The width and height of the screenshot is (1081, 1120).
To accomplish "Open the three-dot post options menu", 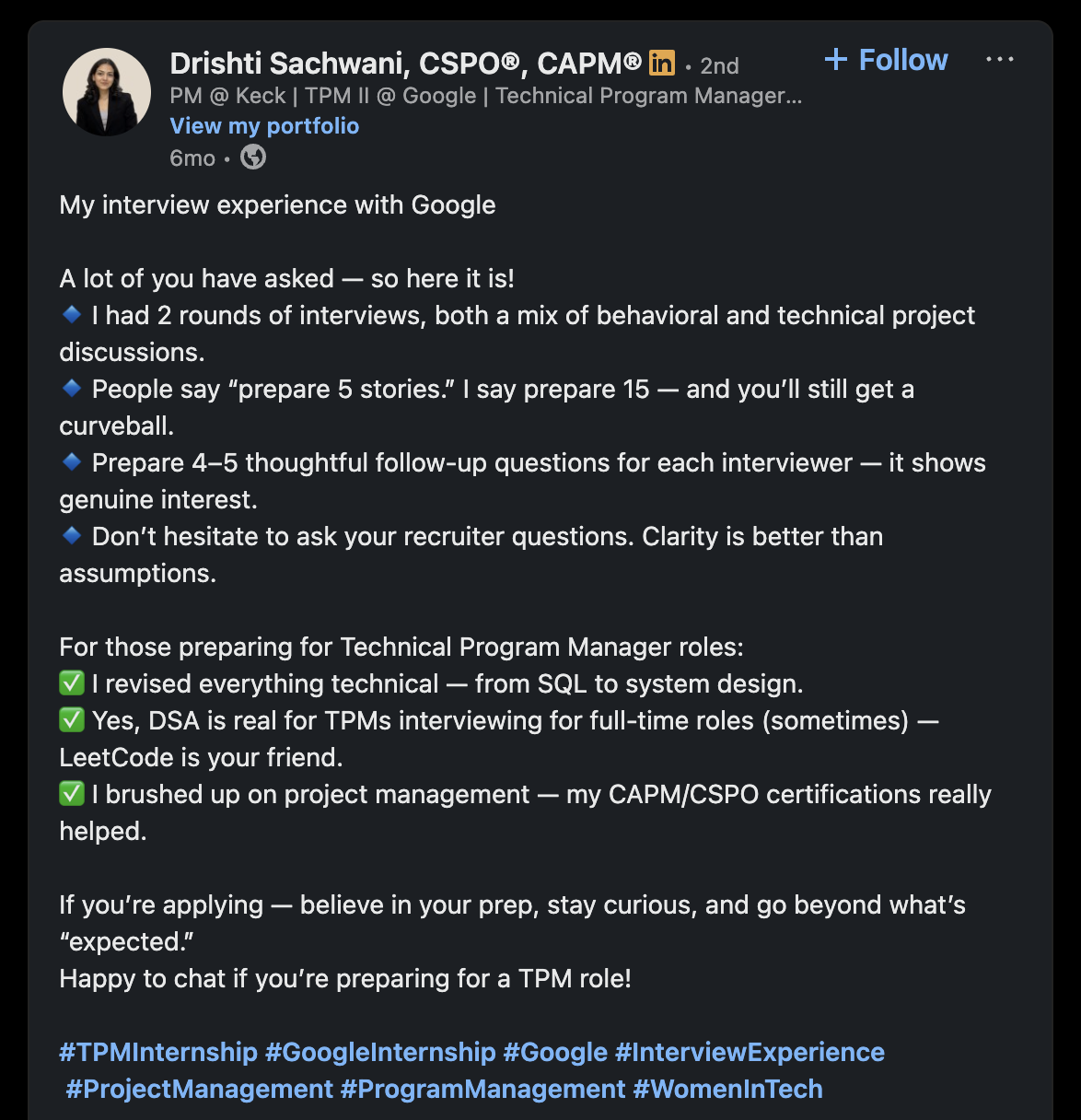I will click(999, 60).
